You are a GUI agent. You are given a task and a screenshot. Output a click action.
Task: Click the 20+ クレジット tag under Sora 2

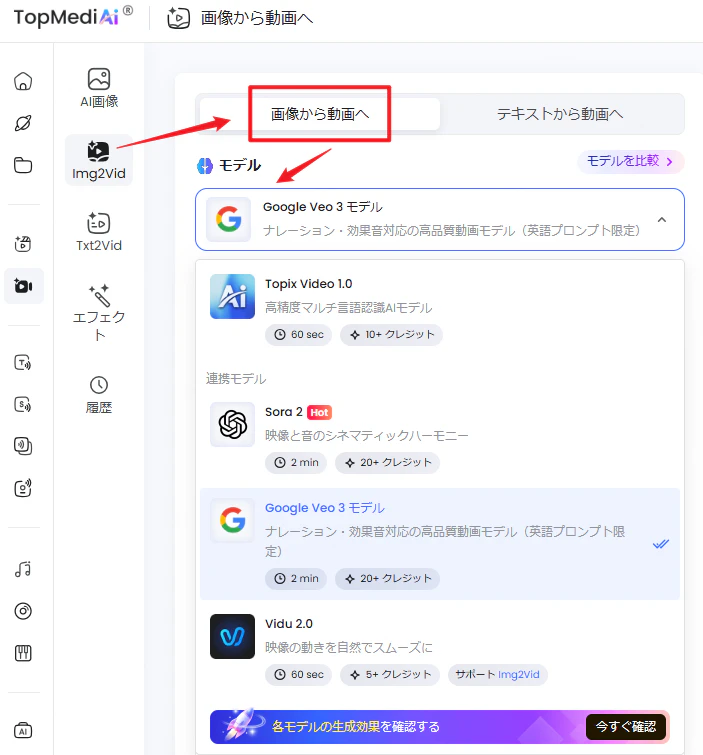click(387, 462)
